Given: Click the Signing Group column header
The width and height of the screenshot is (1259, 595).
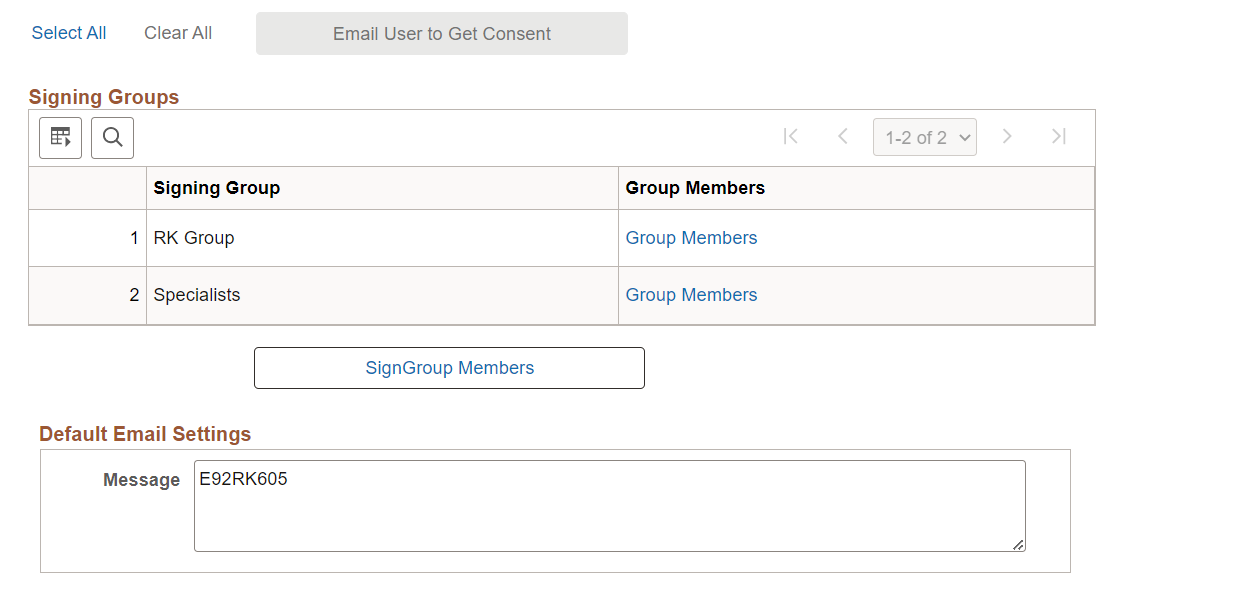Looking at the screenshot, I should [x=217, y=187].
